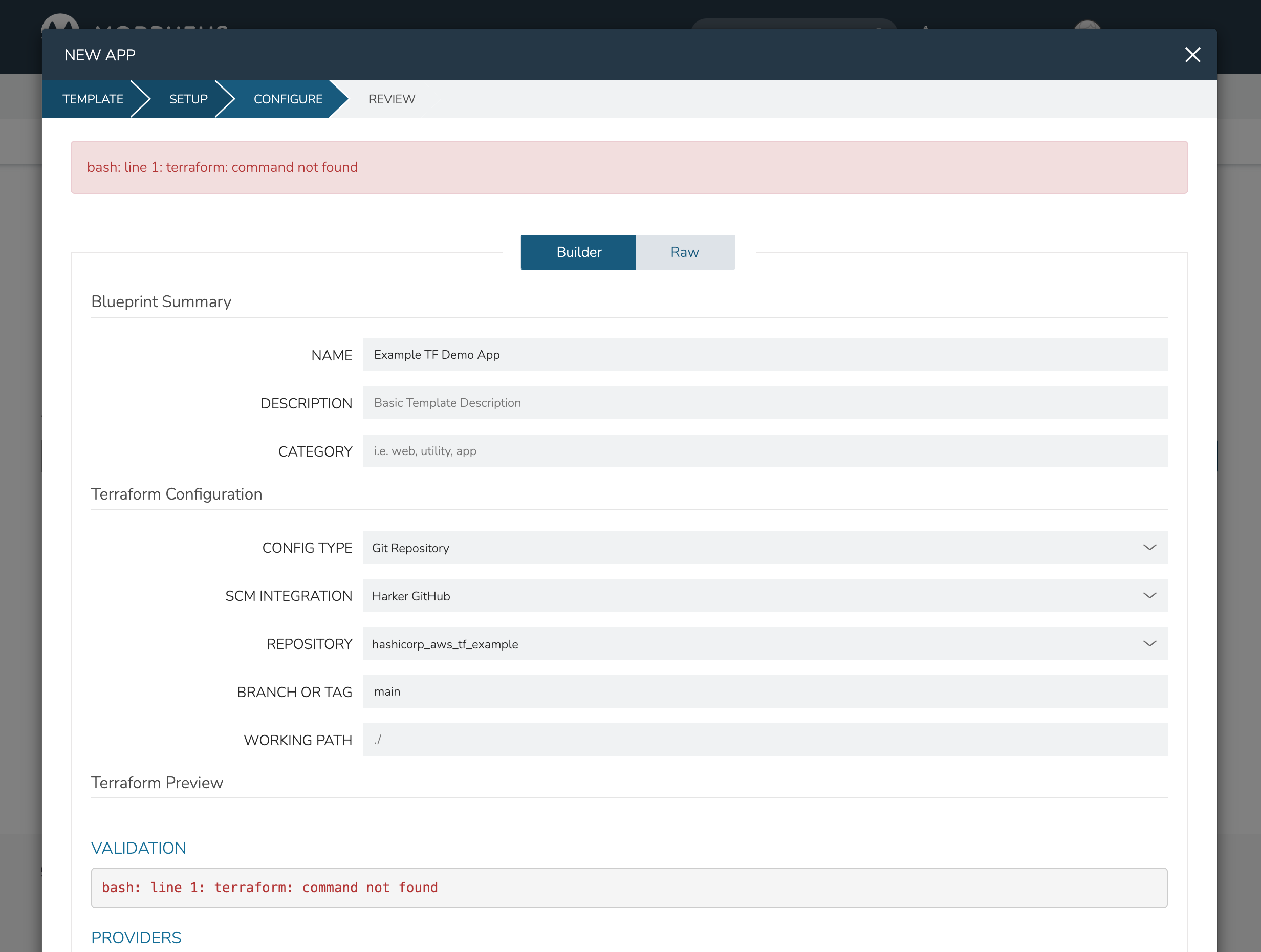Click the Providers section heading
This screenshot has height=952, width=1261.
point(136,937)
